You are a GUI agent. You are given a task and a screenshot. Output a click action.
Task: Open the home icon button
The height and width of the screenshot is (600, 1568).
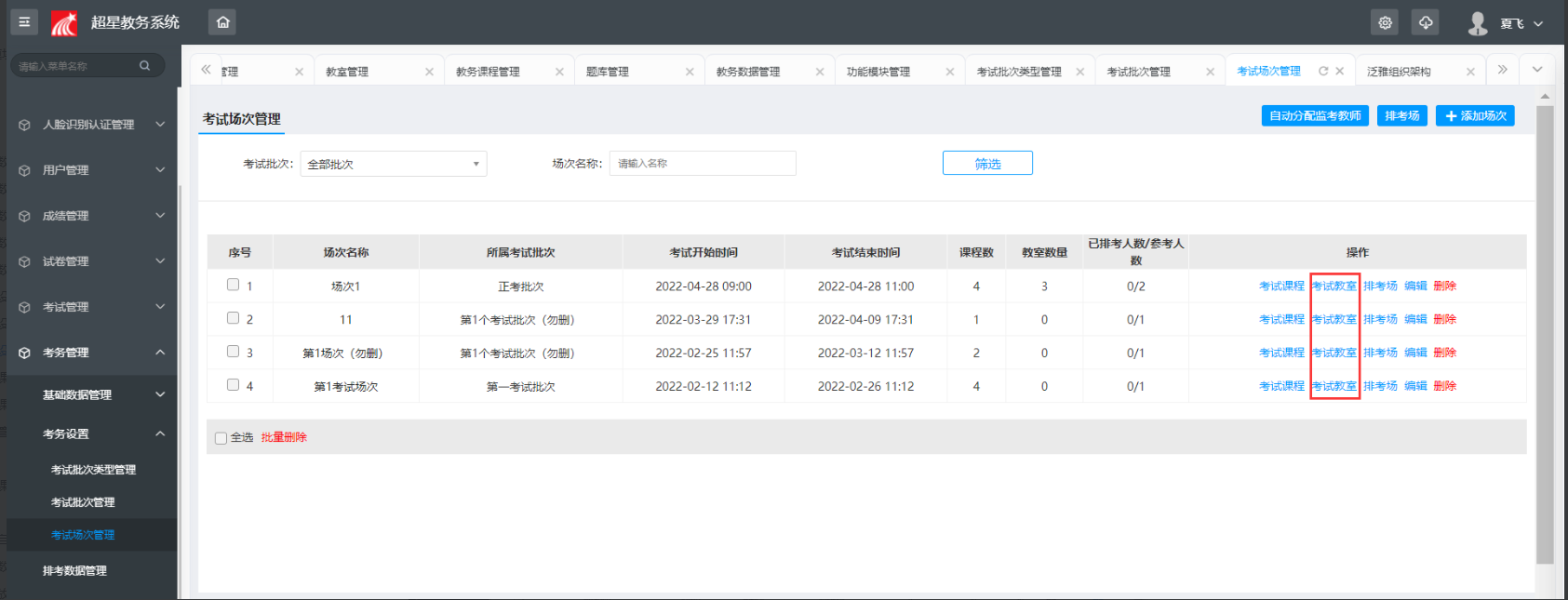[222, 22]
